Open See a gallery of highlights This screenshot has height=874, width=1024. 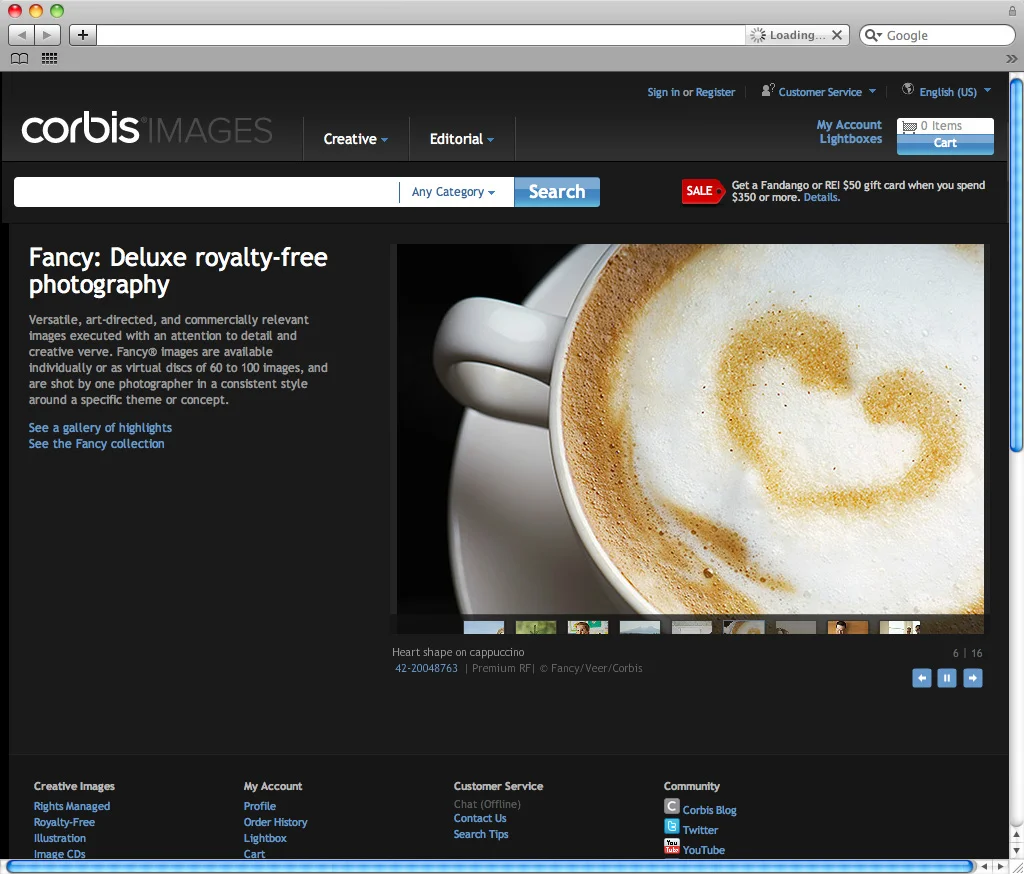tap(100, 428)
